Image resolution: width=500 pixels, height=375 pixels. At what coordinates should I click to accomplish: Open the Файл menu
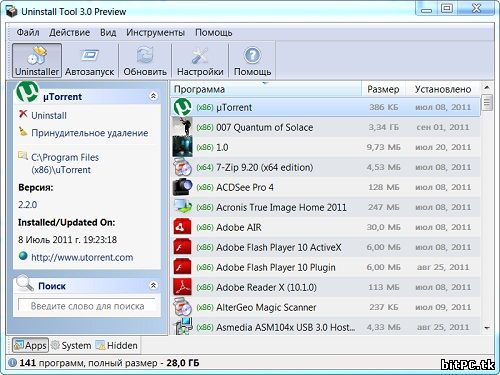(28, 33)
